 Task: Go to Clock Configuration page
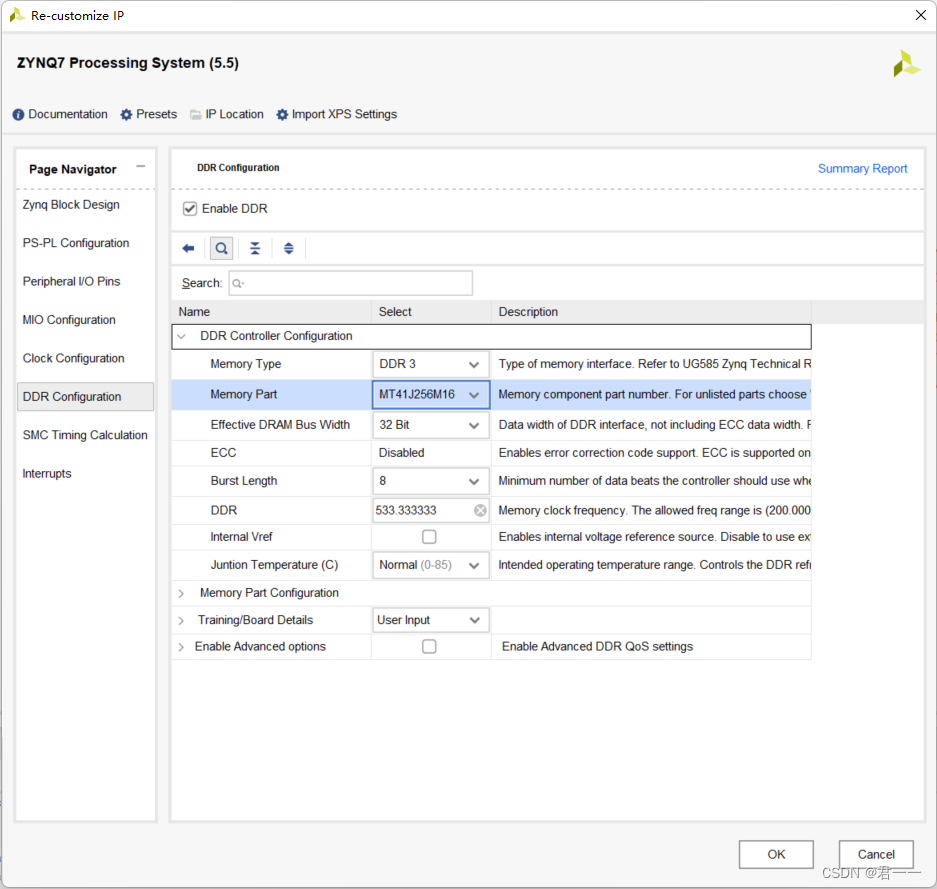point(74,358)
